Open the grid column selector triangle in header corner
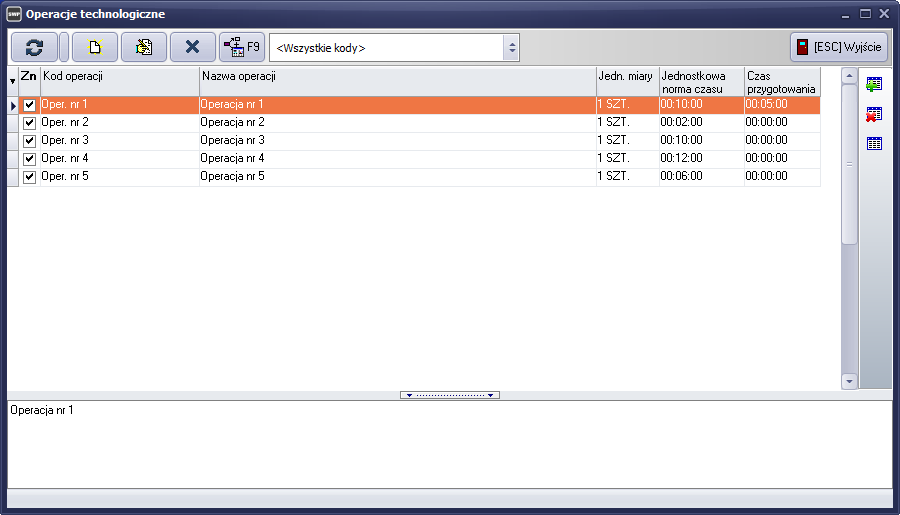 [x=13, y=82]
